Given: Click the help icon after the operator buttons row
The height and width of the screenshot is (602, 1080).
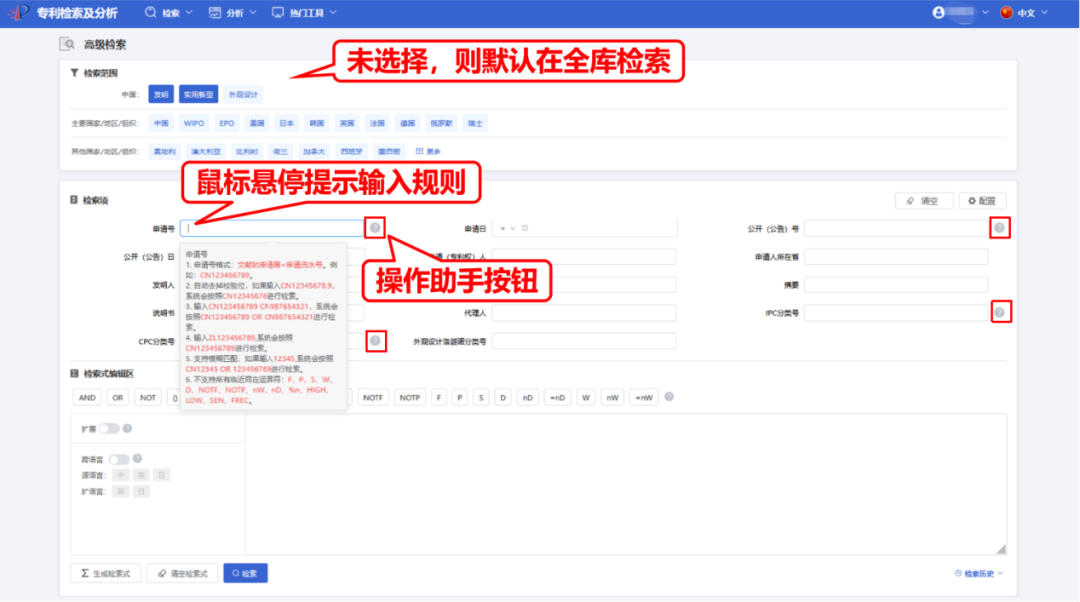Looking at the screenshot, I should (x=670, y=397).
